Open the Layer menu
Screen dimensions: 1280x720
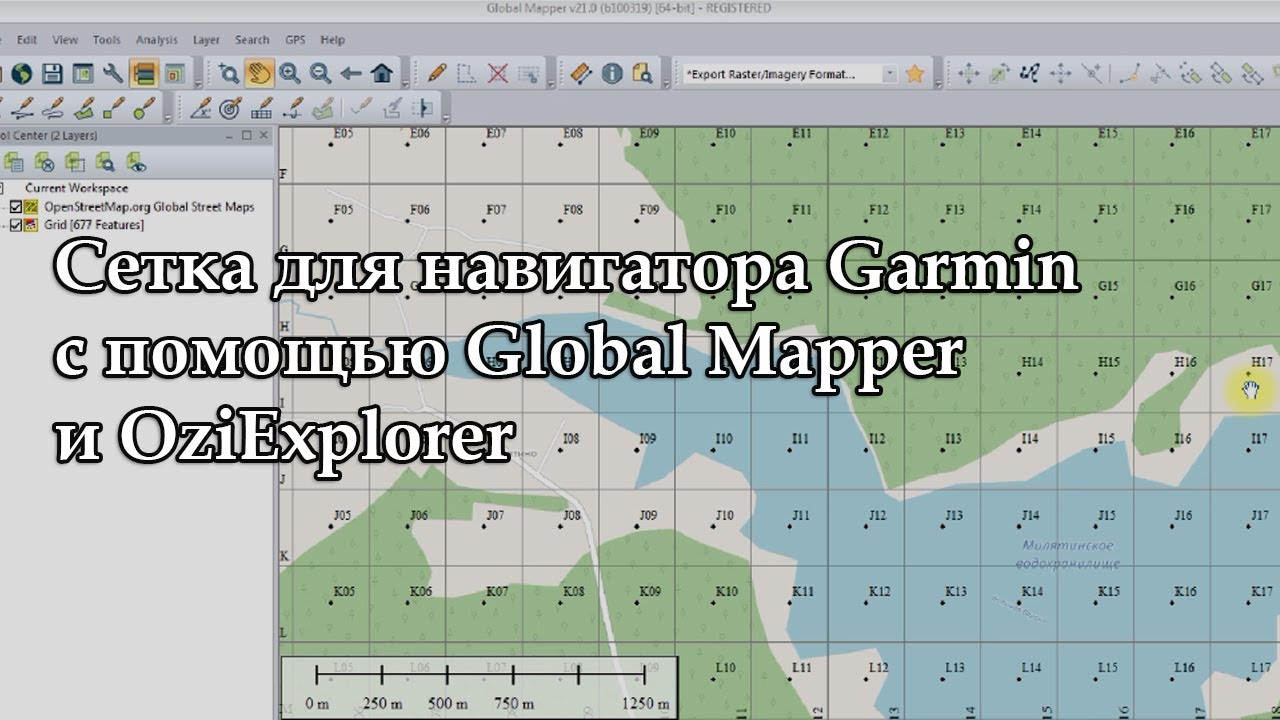coord(206,40)
